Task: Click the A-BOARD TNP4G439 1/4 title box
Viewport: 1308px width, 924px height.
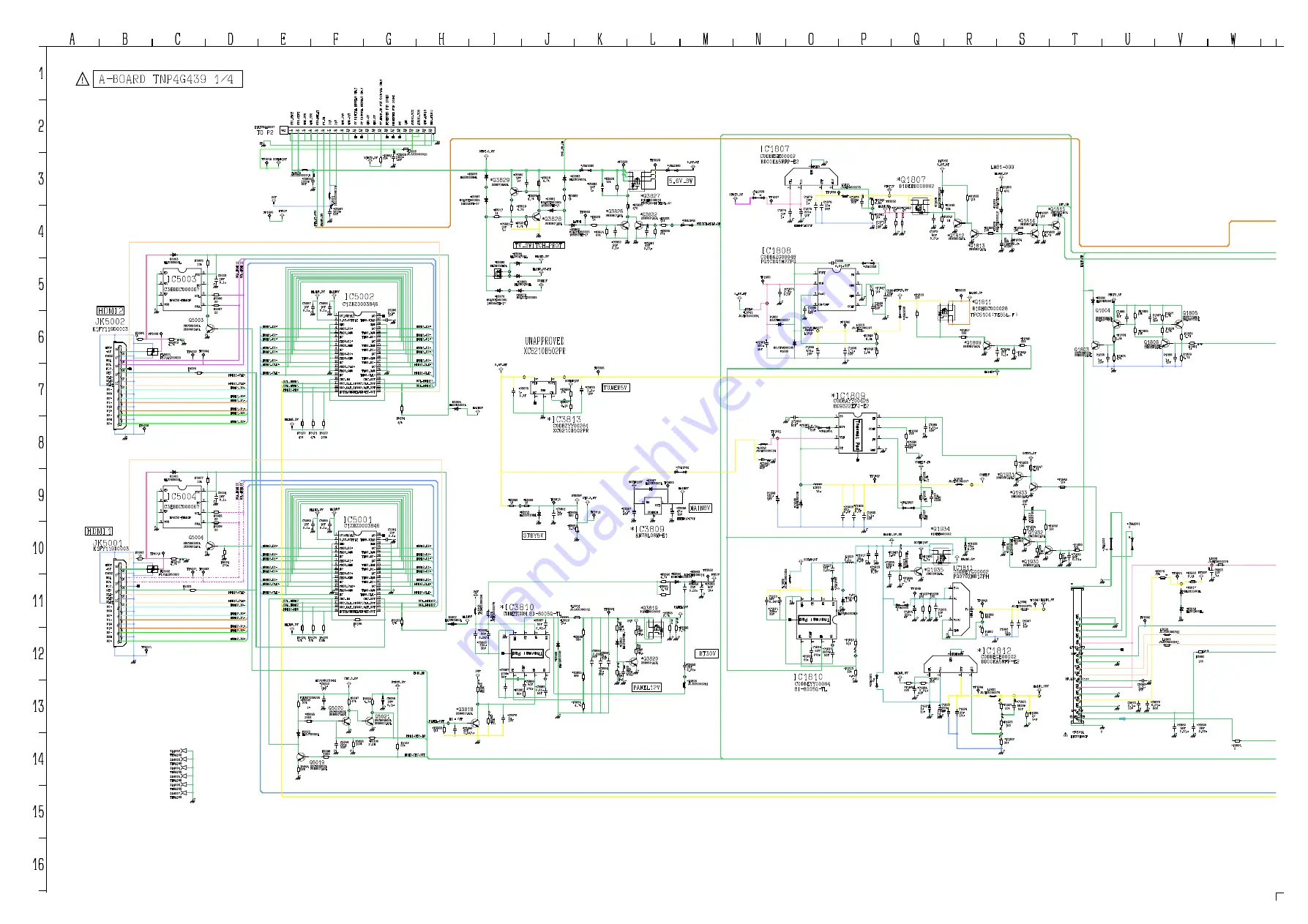Action: [168, 79]
